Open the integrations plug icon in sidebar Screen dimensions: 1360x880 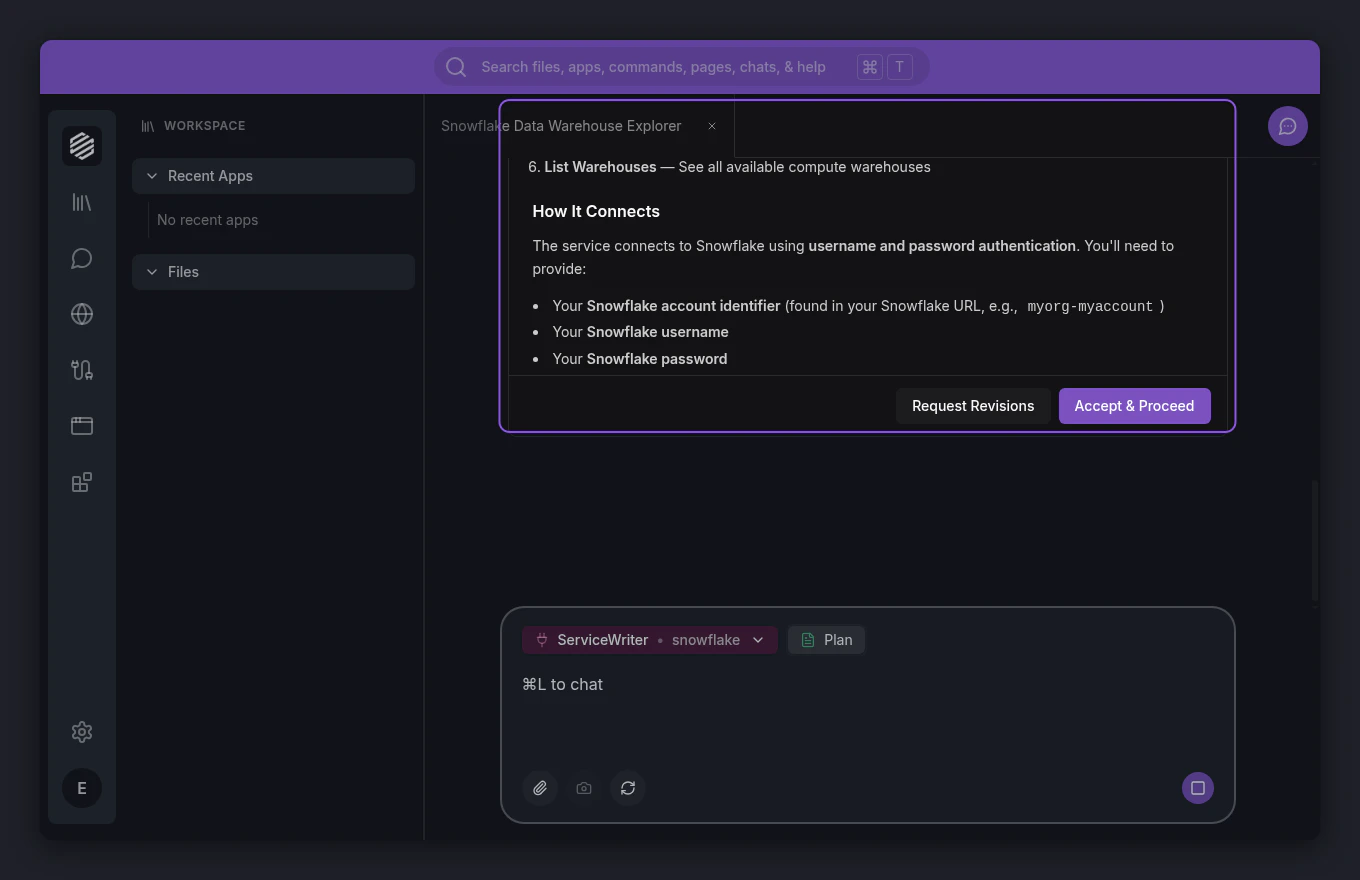[x=82, y=370]
